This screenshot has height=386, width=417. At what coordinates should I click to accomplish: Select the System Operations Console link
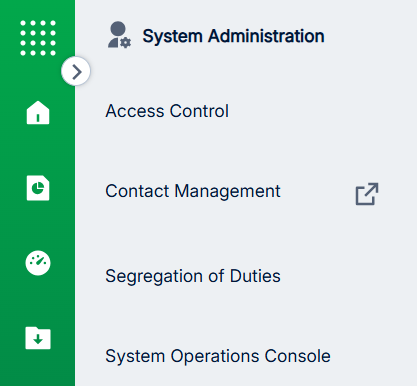click(x=218, y=356)
